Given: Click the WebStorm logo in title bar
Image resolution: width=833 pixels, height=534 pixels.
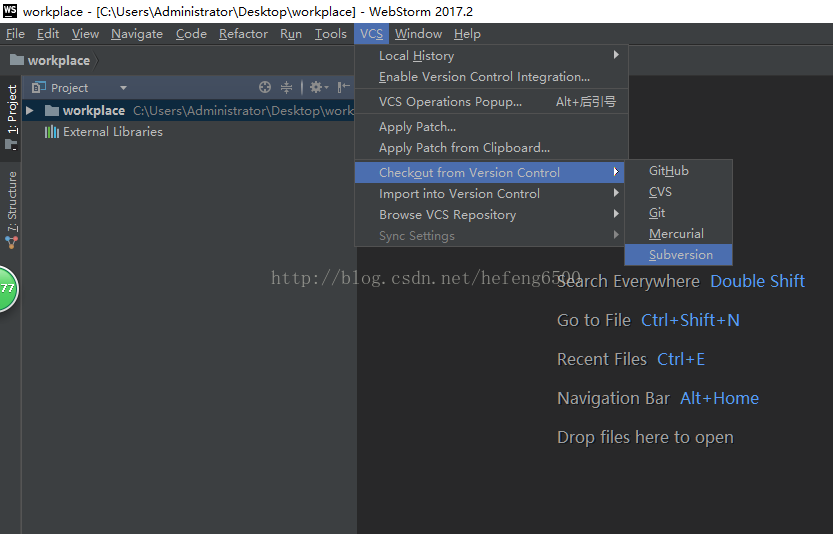Looking at the screenshot, I should (10, 11).
